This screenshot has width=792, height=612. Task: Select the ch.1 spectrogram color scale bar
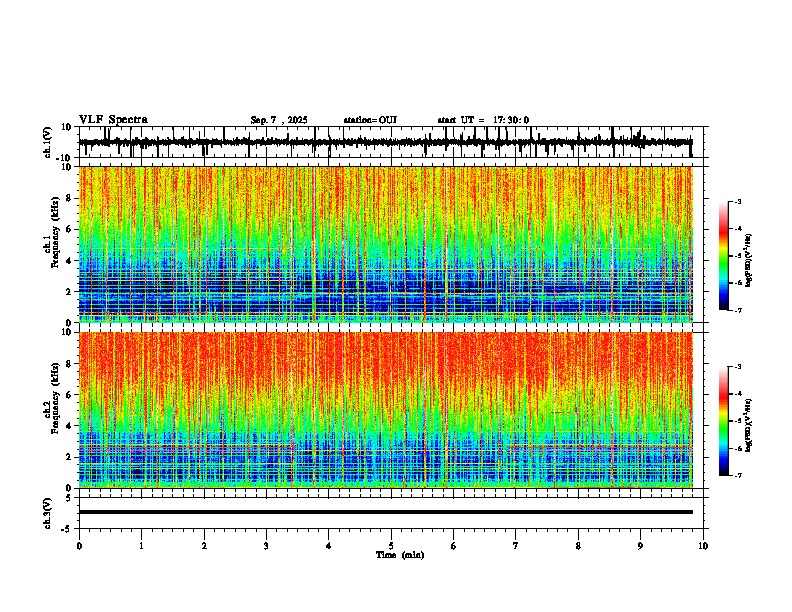tap(724, 256)
